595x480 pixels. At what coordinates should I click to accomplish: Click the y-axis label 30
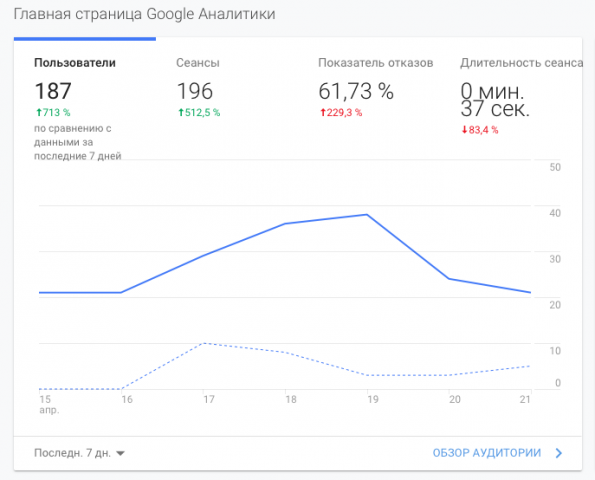[x=555, y=259]
